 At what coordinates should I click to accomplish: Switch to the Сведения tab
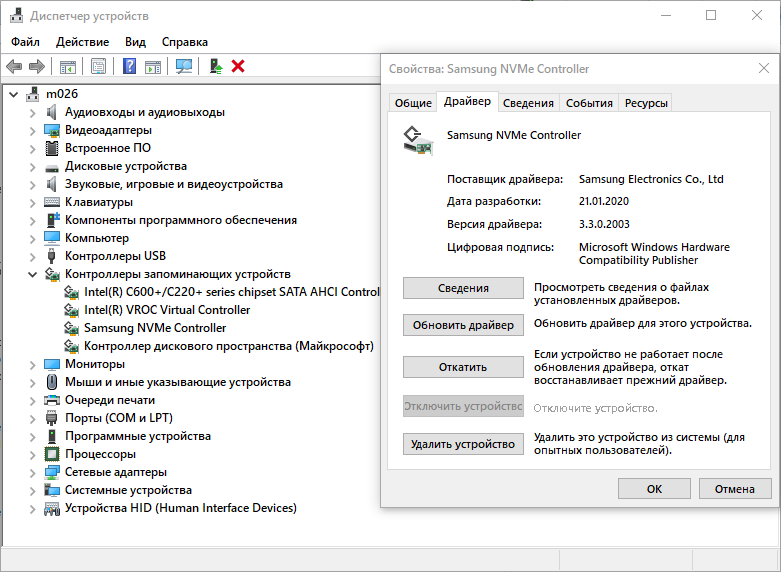528,103
